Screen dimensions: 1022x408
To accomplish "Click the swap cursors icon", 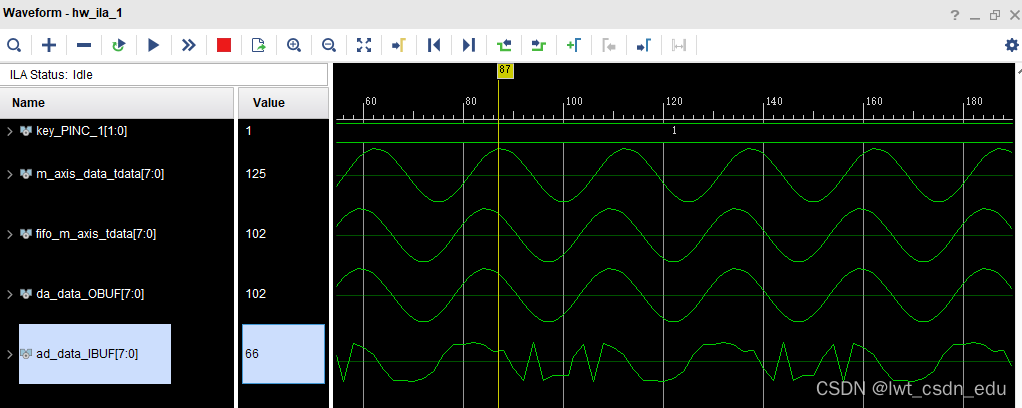I will pos(679,45).
